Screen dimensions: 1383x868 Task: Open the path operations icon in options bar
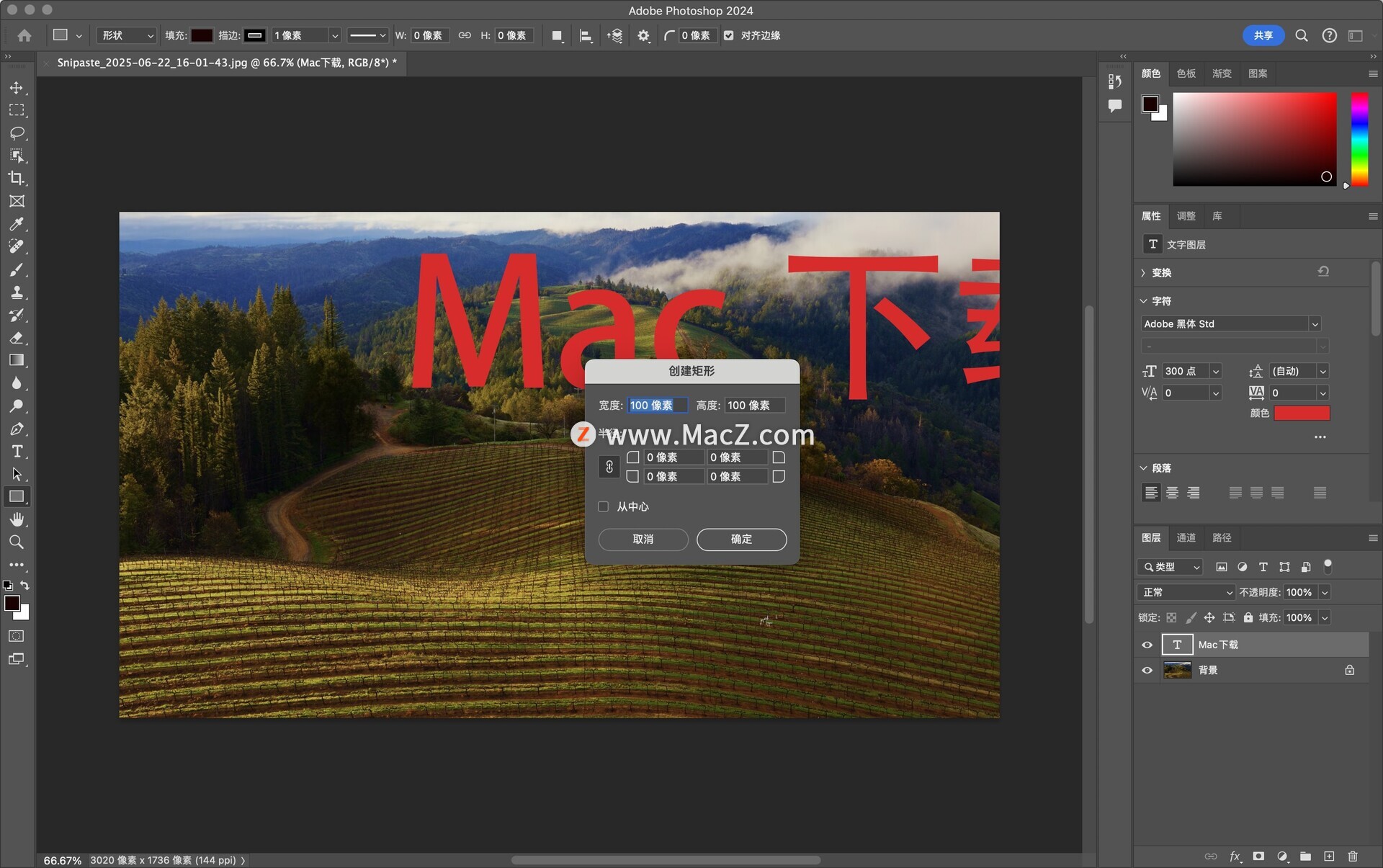(557, 35)
